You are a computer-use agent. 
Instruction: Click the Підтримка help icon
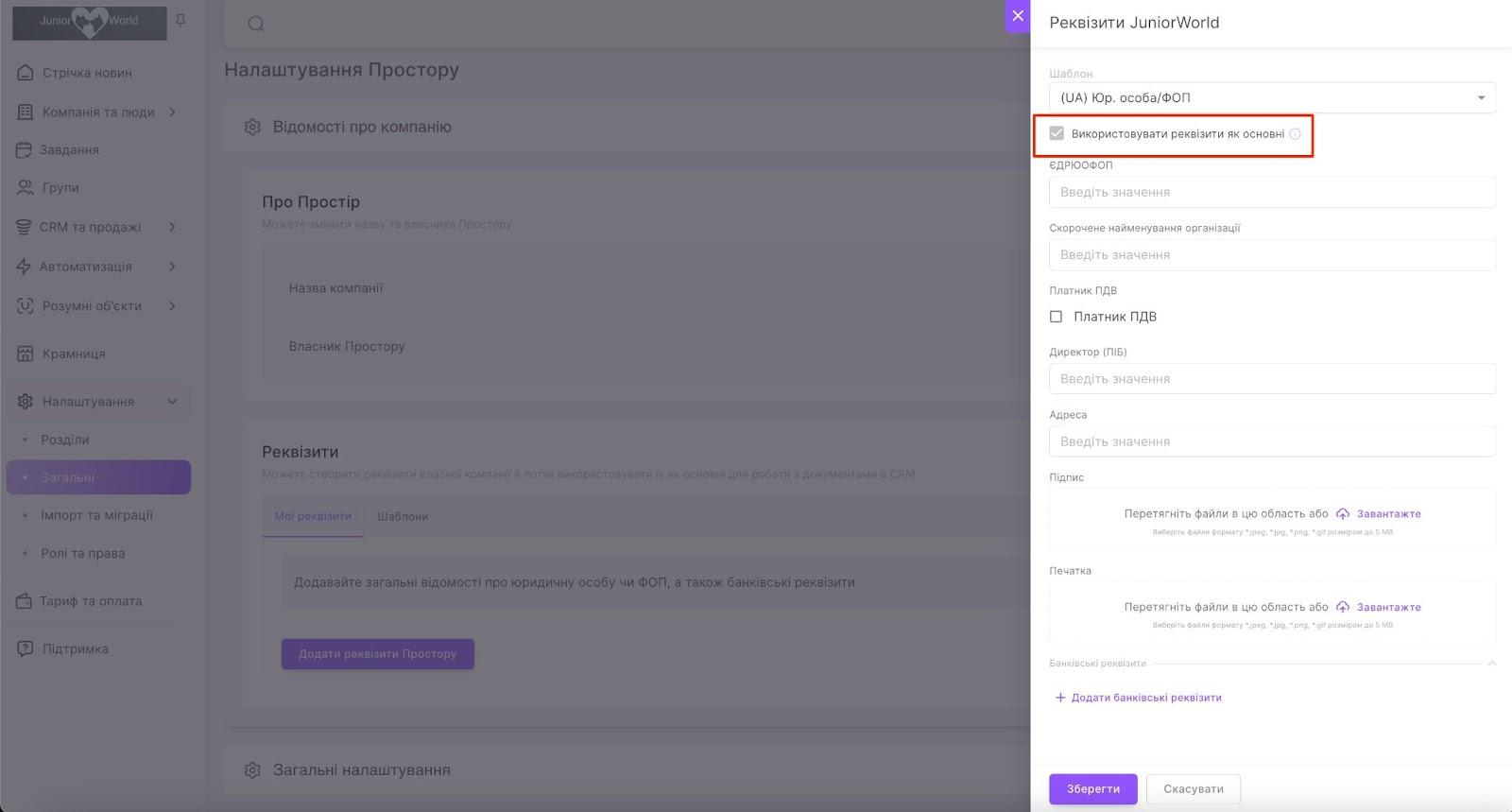26,648
